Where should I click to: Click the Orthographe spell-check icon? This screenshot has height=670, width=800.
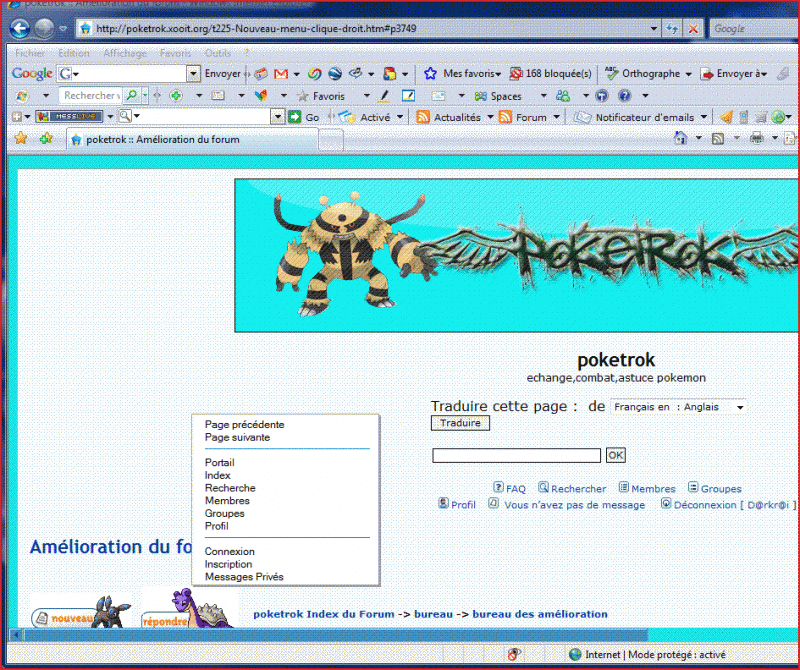[611, 73]
